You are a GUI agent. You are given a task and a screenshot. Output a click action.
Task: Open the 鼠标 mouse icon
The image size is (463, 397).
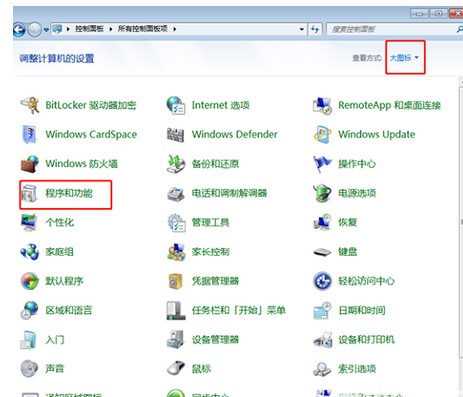176,368
